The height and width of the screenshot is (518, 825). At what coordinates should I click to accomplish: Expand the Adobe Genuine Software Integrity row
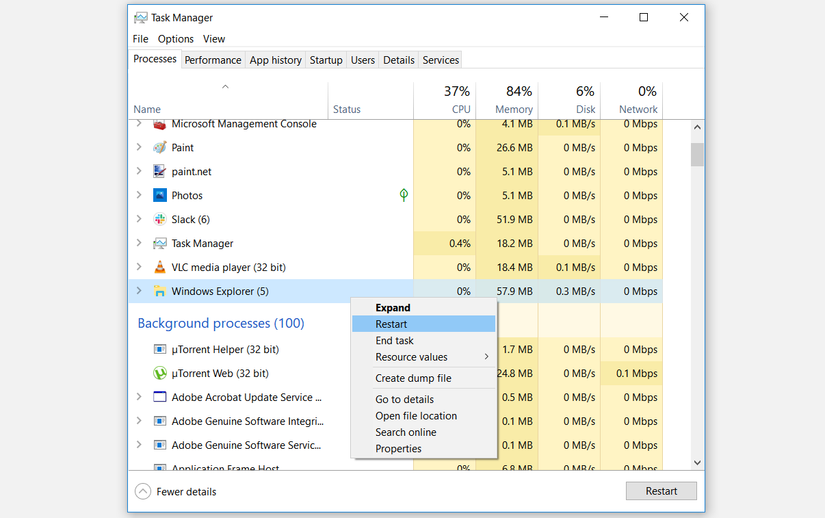pyautogui.click(x=139, y=421)
